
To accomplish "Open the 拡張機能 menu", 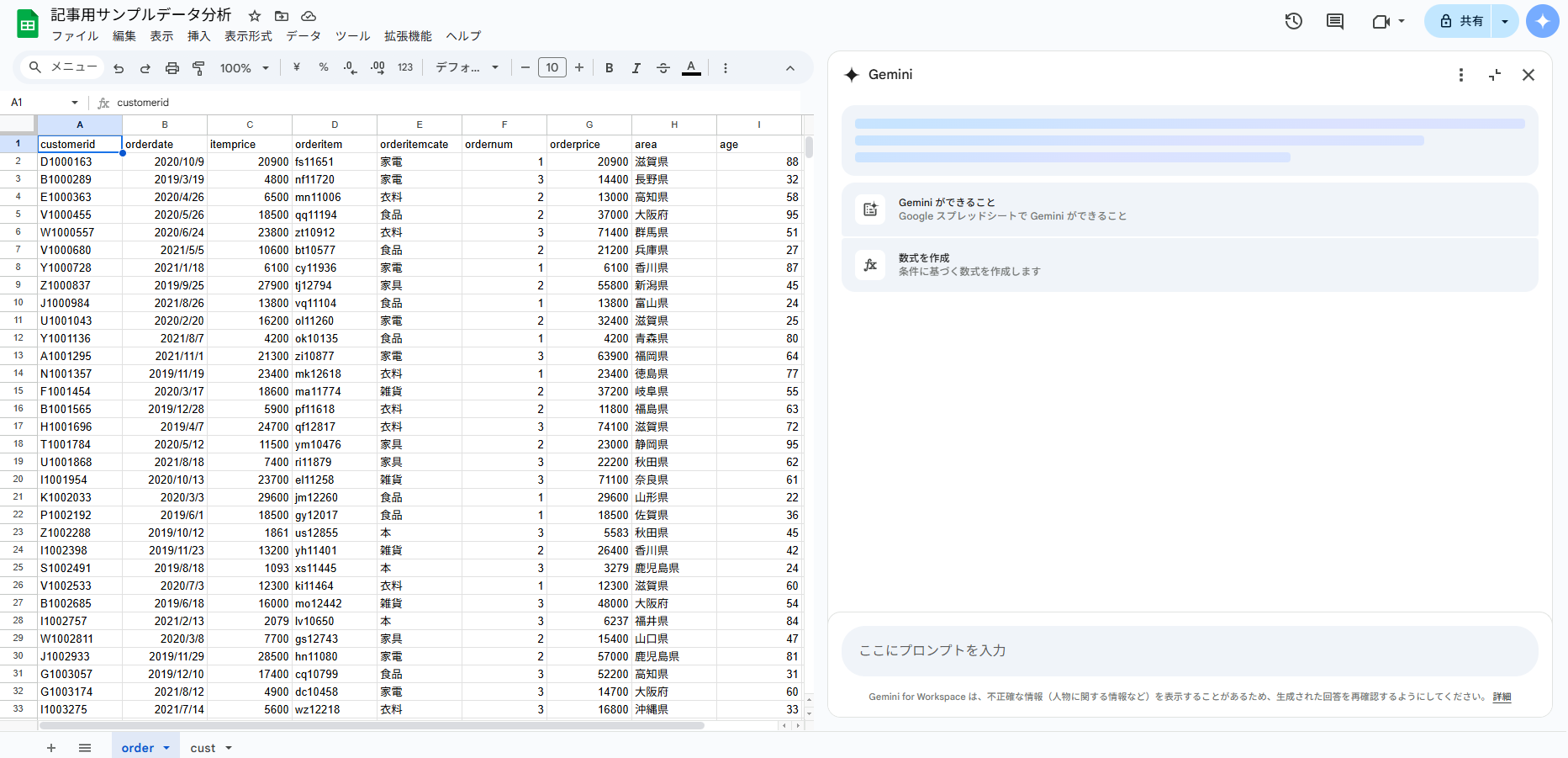I will pos(408,36).
